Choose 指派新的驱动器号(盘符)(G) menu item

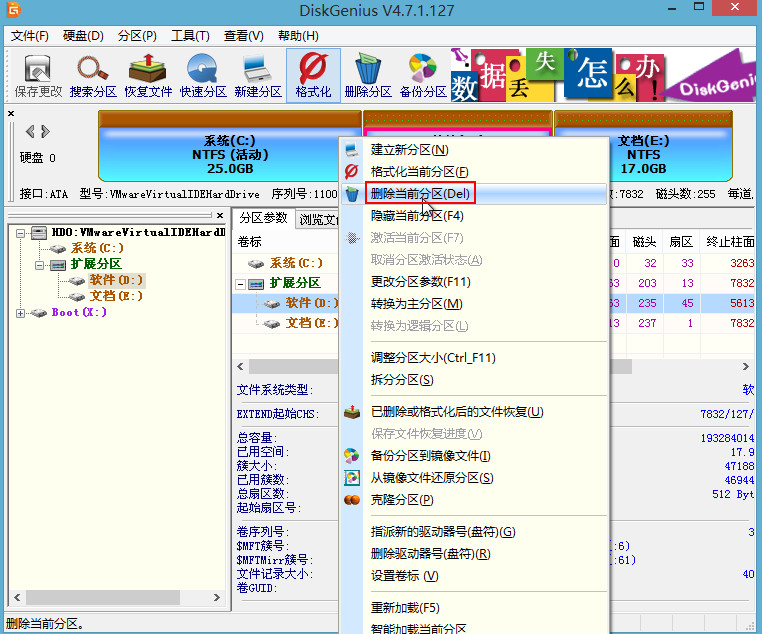[474, 532]
